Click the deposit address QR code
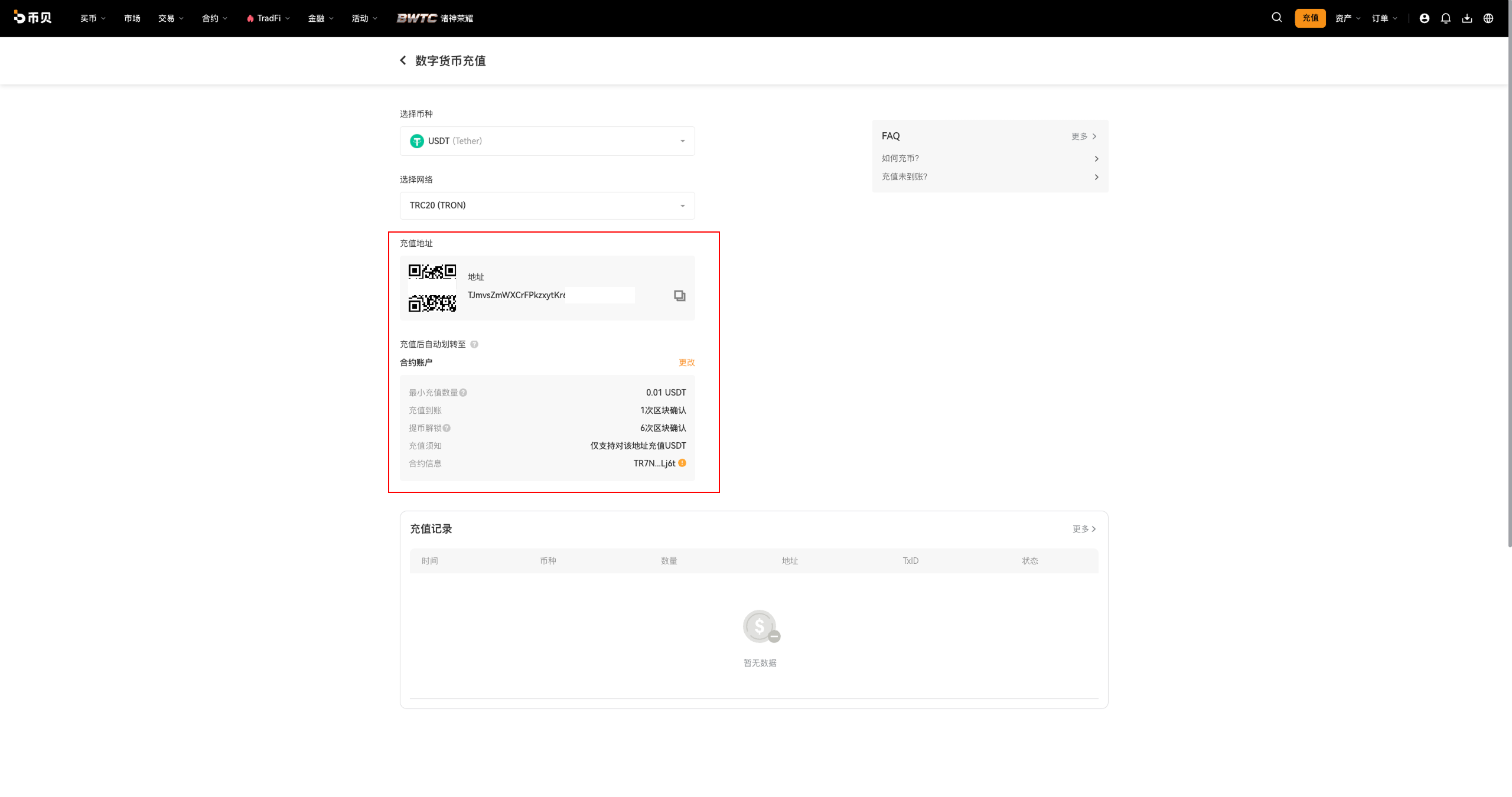Viewport: 1512px width, 797px height. pyautogui.click(x=432, y=288)
